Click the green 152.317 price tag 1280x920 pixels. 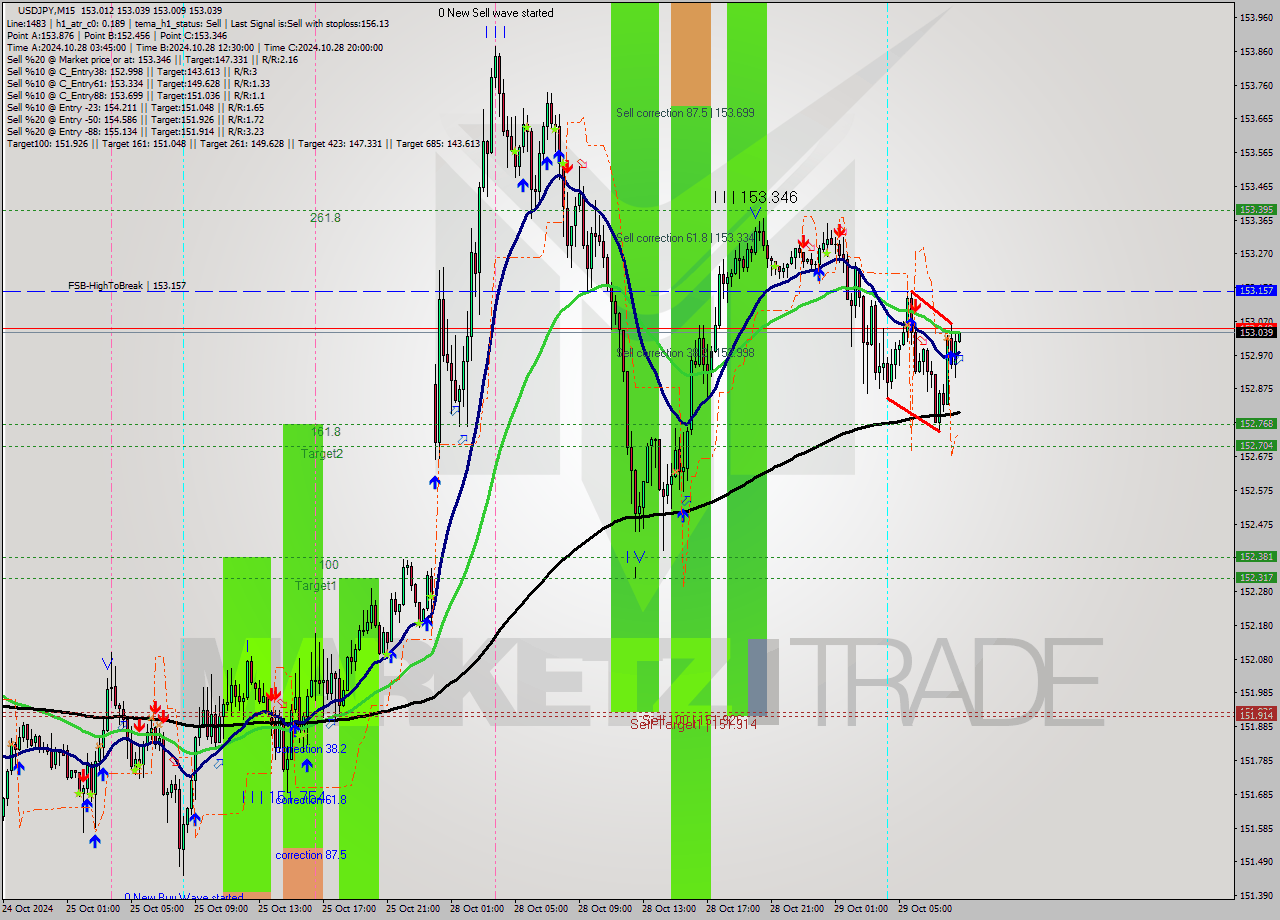click(x=1256, y=578)
